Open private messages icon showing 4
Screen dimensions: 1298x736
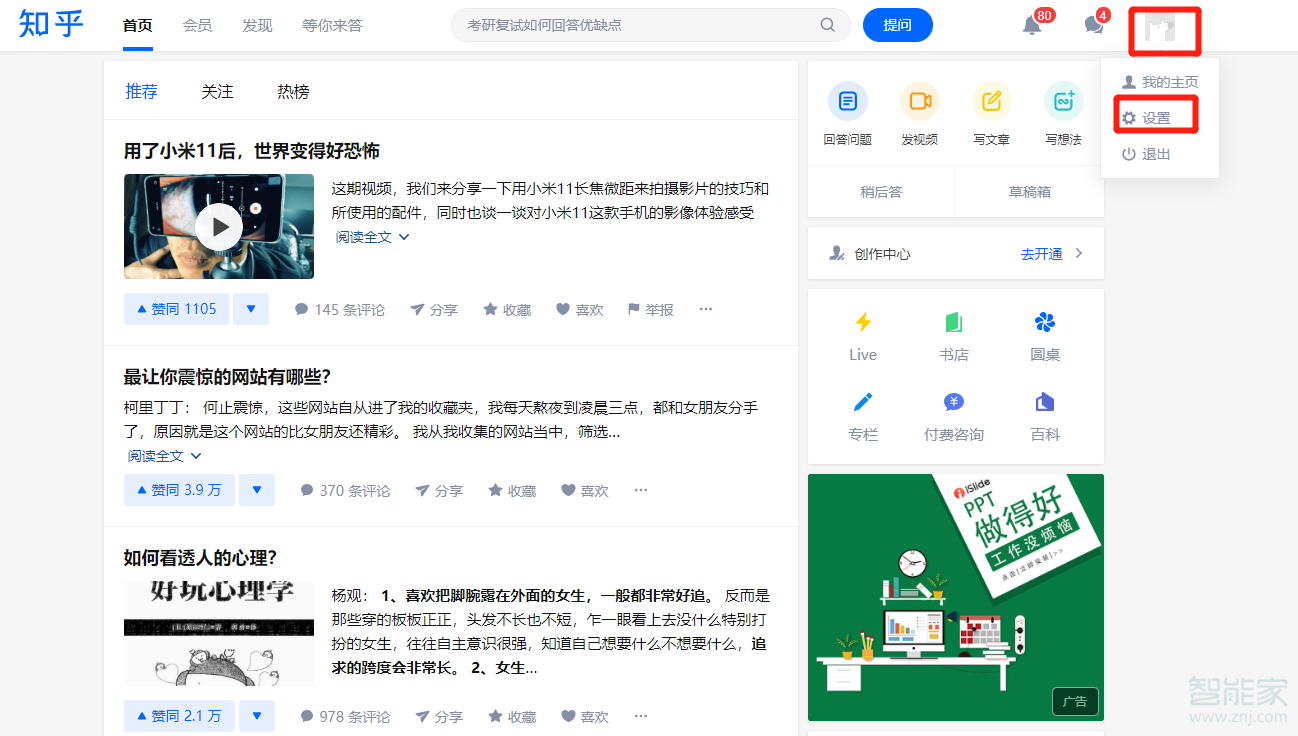[1092, 26]
